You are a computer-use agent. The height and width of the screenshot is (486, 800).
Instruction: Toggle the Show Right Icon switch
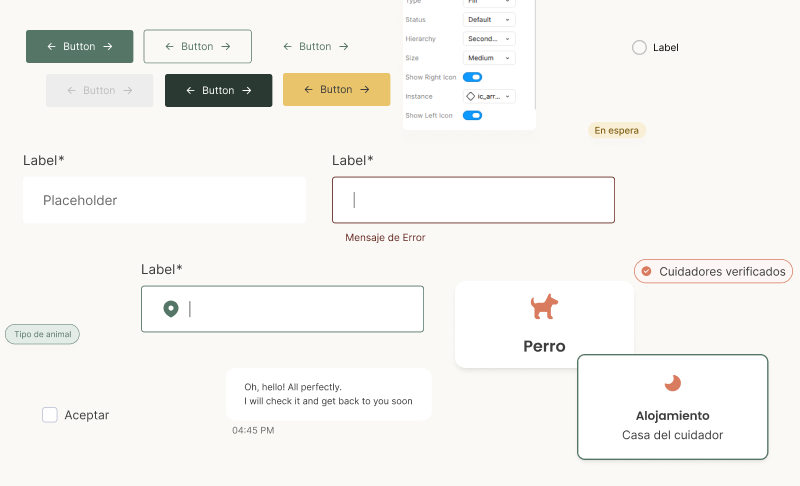(472, 77)
